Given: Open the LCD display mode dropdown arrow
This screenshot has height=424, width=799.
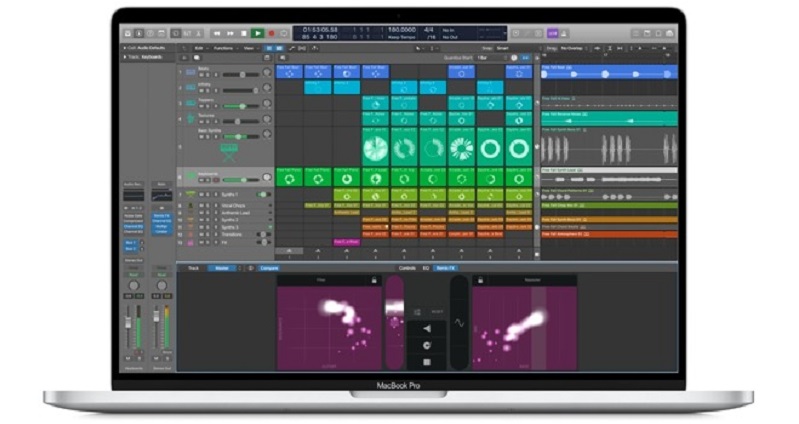Looking at the screenshot, I should pyautogui.click(x=504, y=34).
